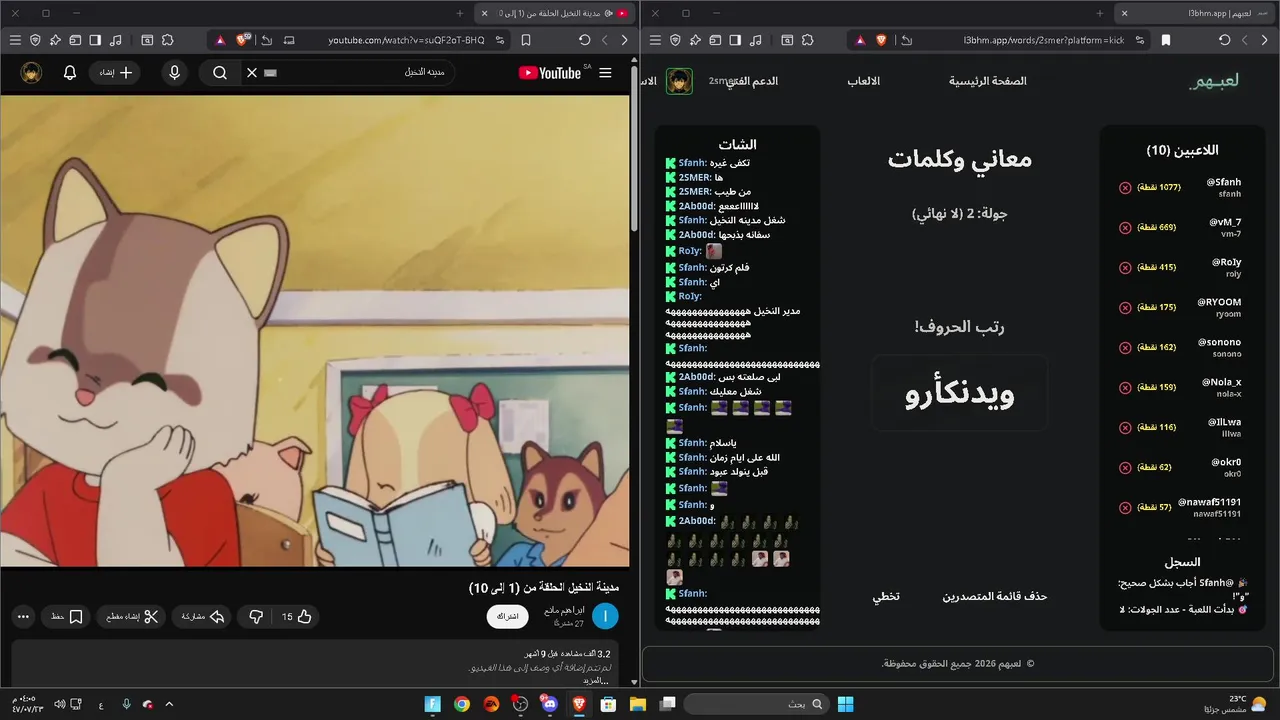Open the الالعاب nav item
Image resolution: width=1280 pixels, height=720 pixels.
pyautogui.click(x=864, y=81)
